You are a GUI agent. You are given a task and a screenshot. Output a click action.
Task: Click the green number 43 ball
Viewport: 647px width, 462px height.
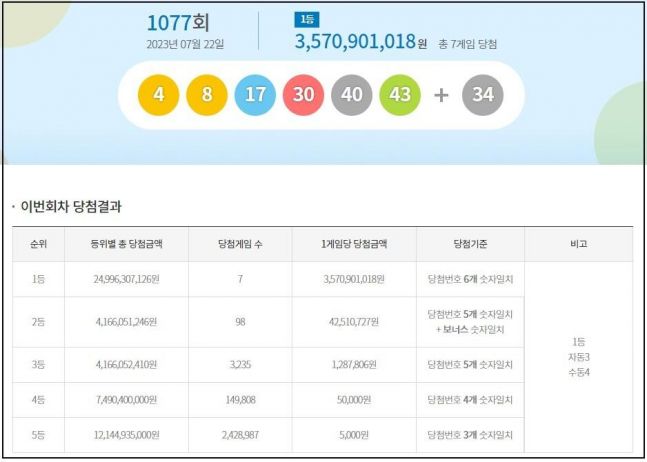(400, 95)
